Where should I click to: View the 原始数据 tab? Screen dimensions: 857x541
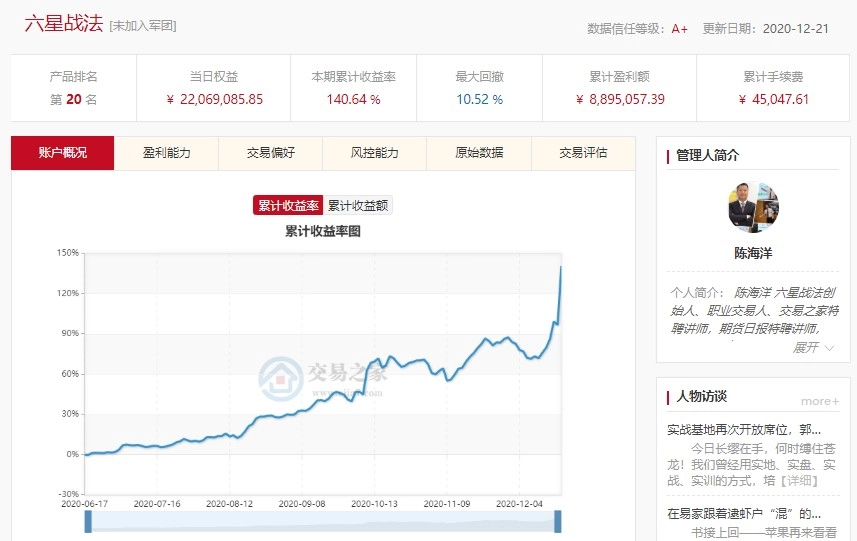coord(479,153)
